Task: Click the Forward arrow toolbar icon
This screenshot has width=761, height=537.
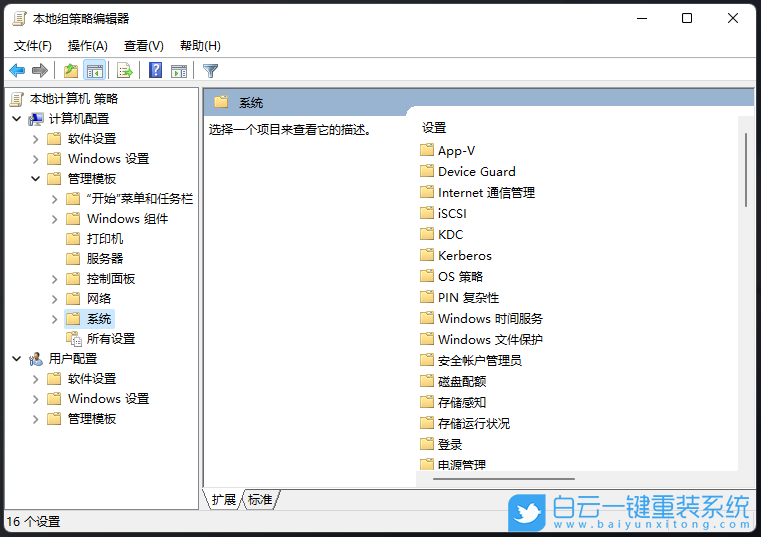Action: [x=40, y=71]
